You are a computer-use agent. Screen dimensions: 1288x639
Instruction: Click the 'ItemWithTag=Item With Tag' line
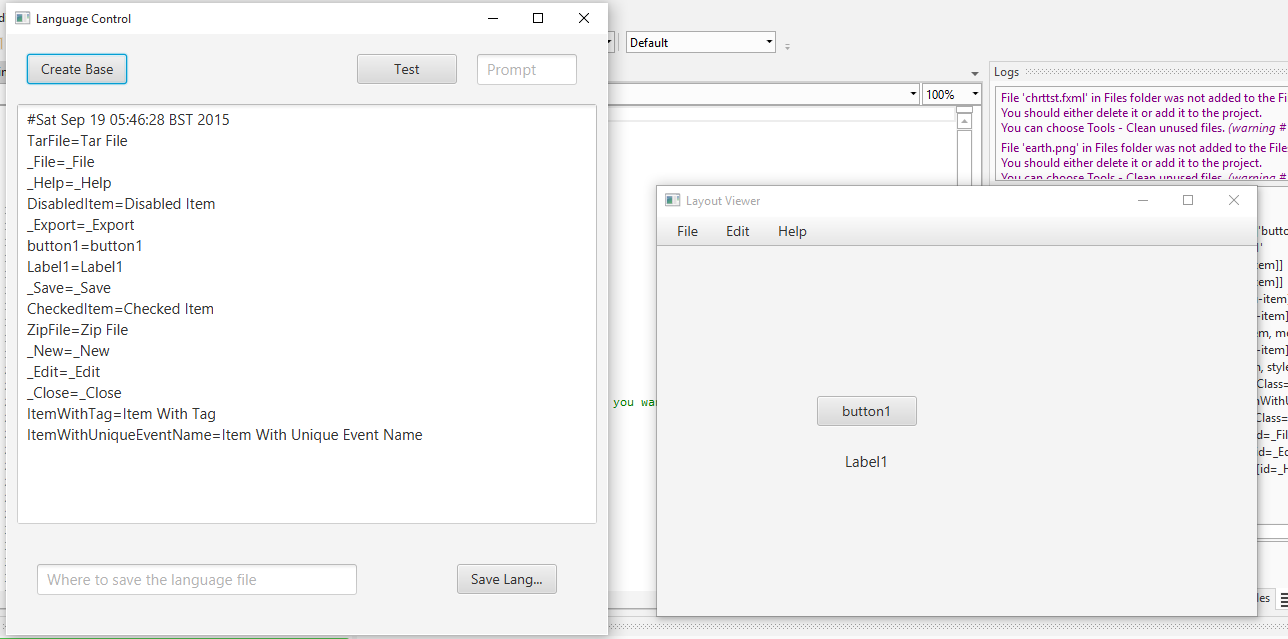pos(121,414)
